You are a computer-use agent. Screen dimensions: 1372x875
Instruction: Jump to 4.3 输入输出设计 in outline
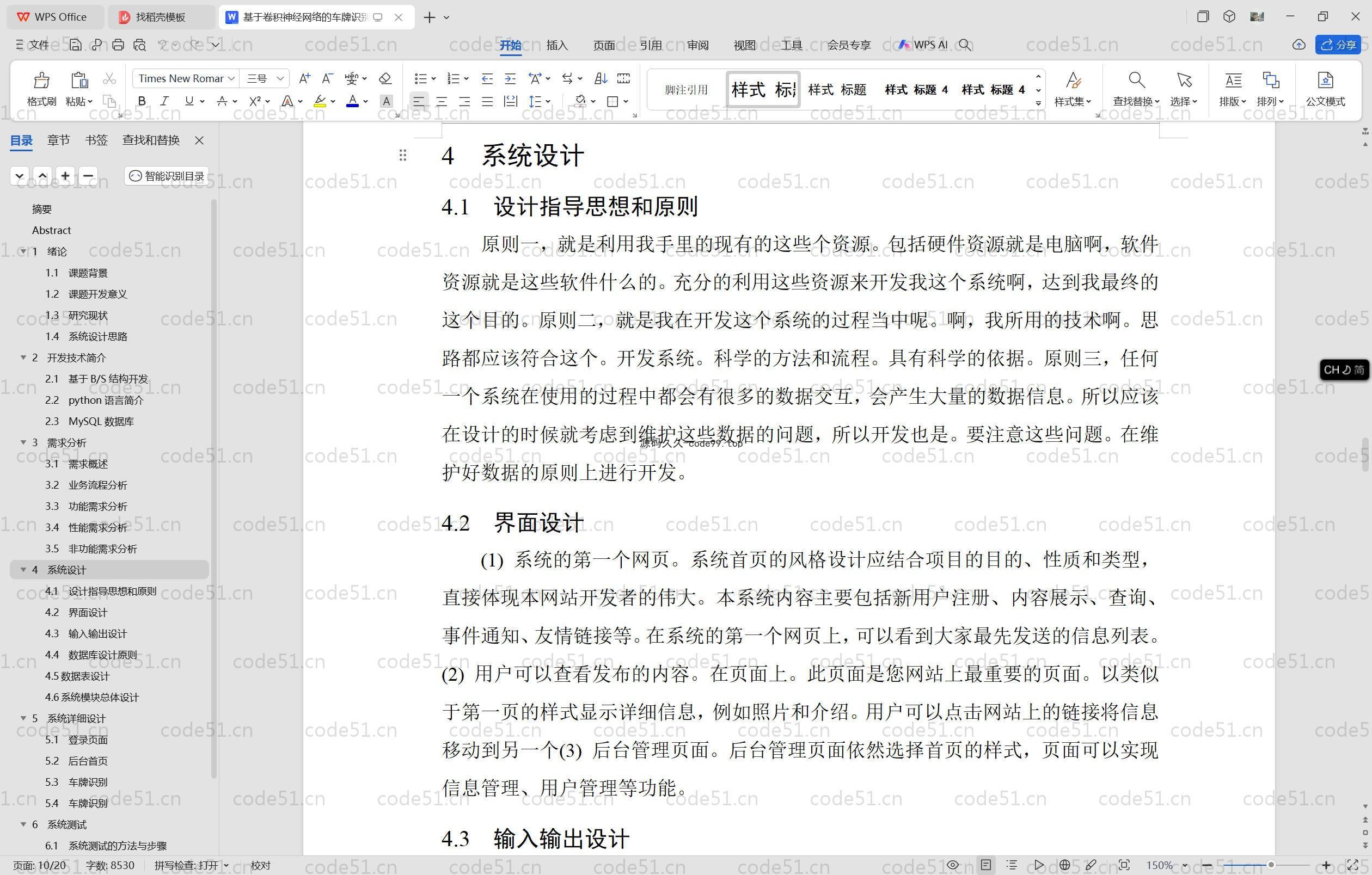[x=86, y=633]
